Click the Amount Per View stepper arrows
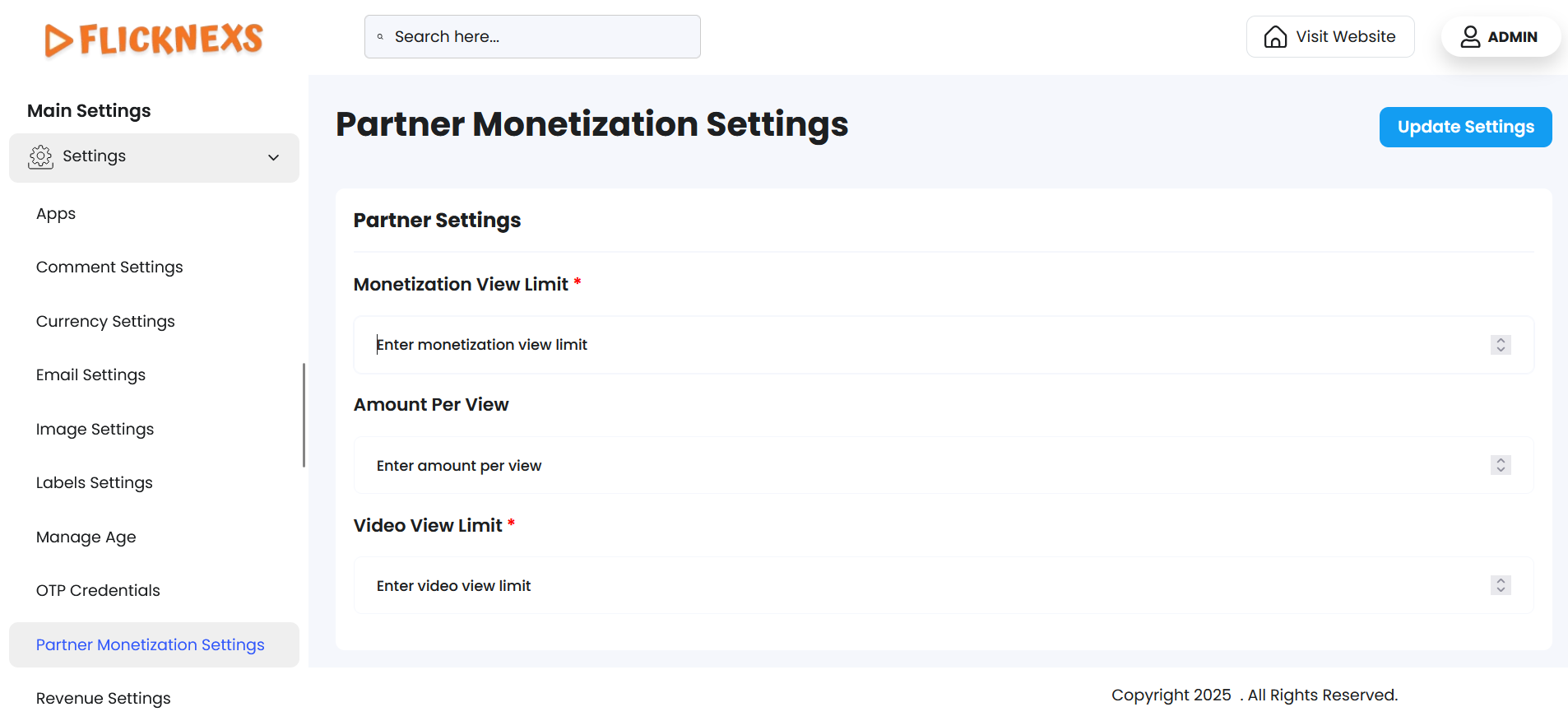The width and height of the screenshot is (1568, 721). coord(1501,465)
